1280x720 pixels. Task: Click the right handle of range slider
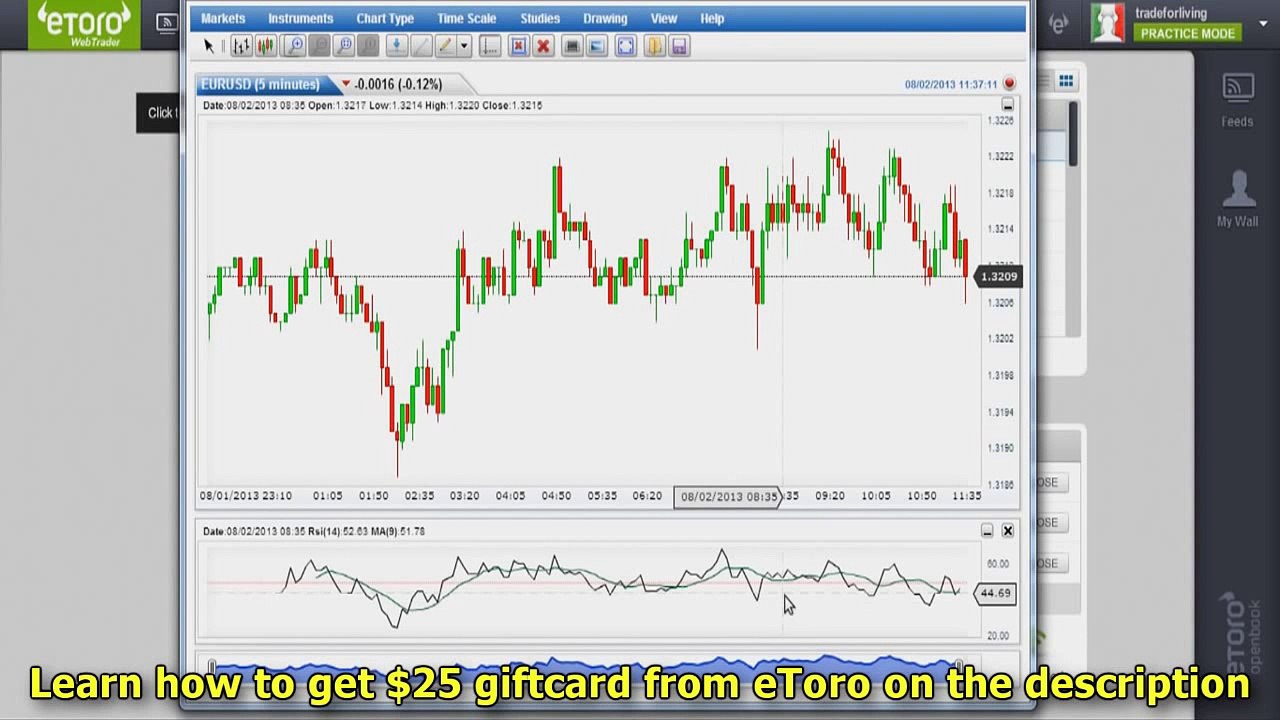click(960, 667)
